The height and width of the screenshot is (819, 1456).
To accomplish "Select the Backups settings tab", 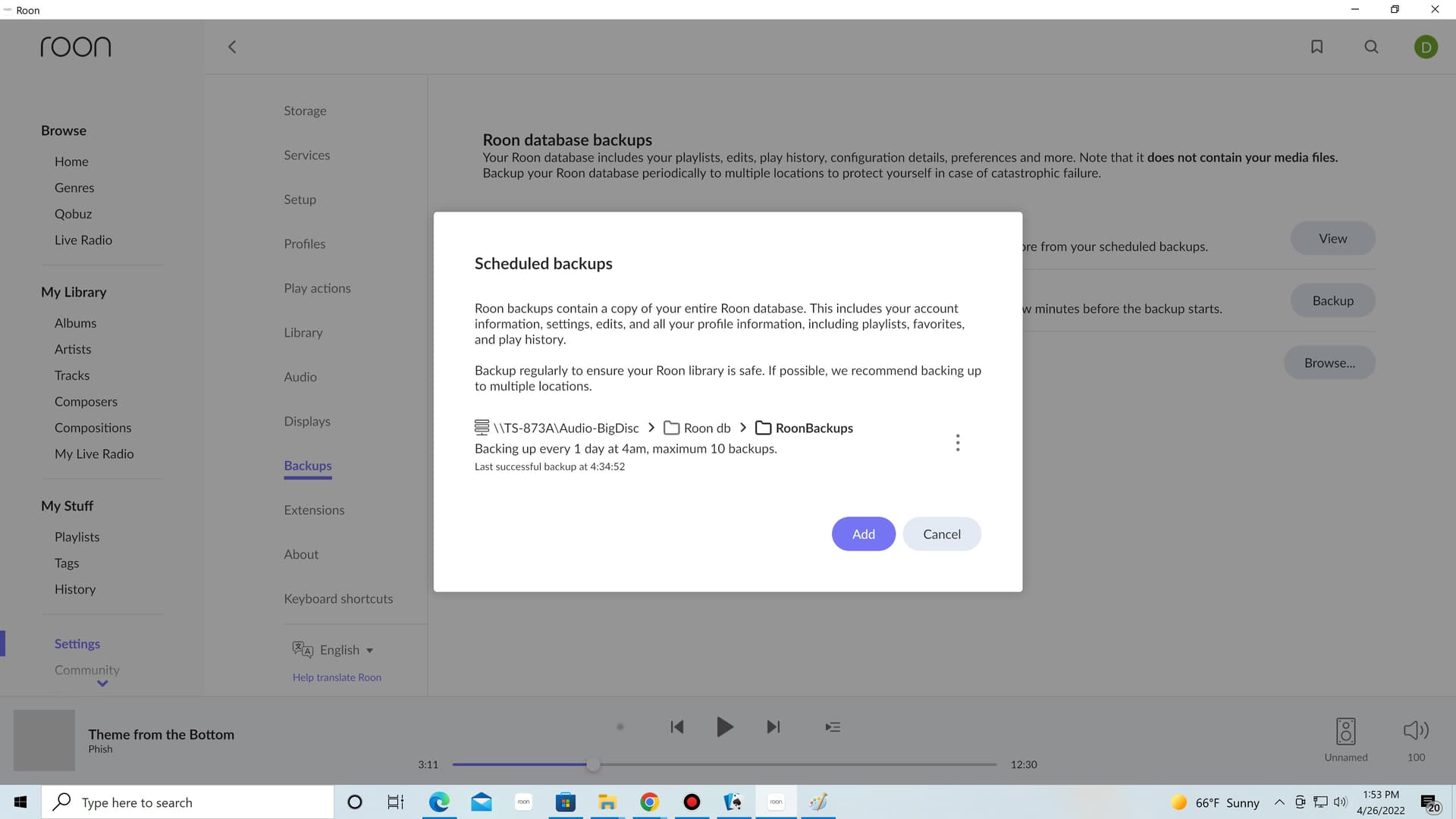I will point(307,466).
